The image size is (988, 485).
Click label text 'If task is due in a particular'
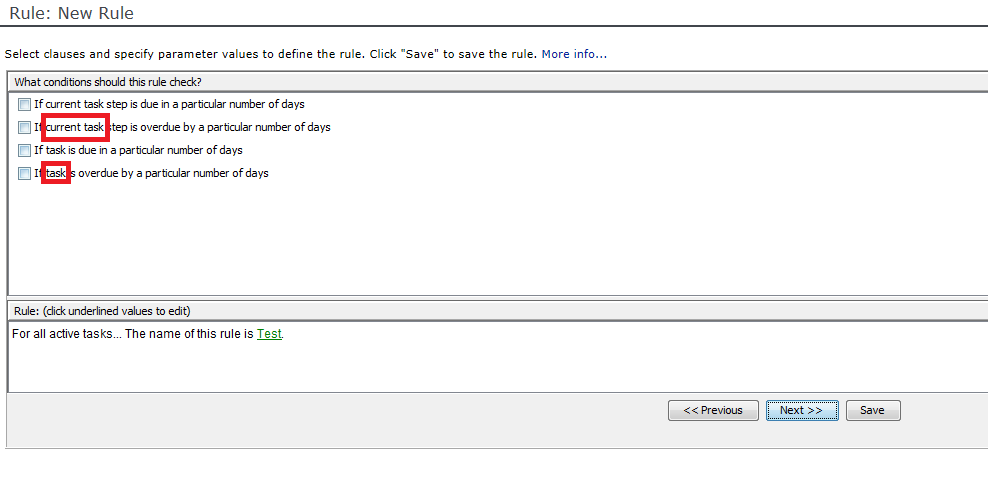pos(100,151)
